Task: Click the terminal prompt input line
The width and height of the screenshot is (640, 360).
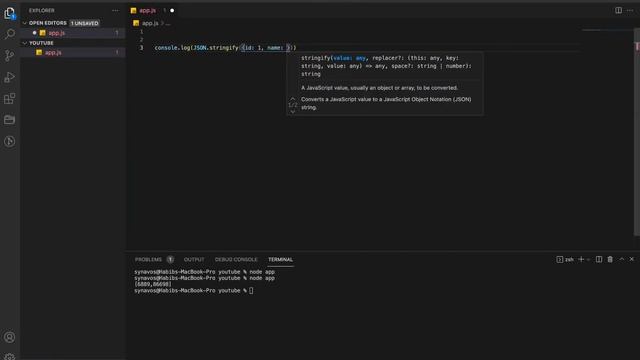Action: (x=193, y=291)
